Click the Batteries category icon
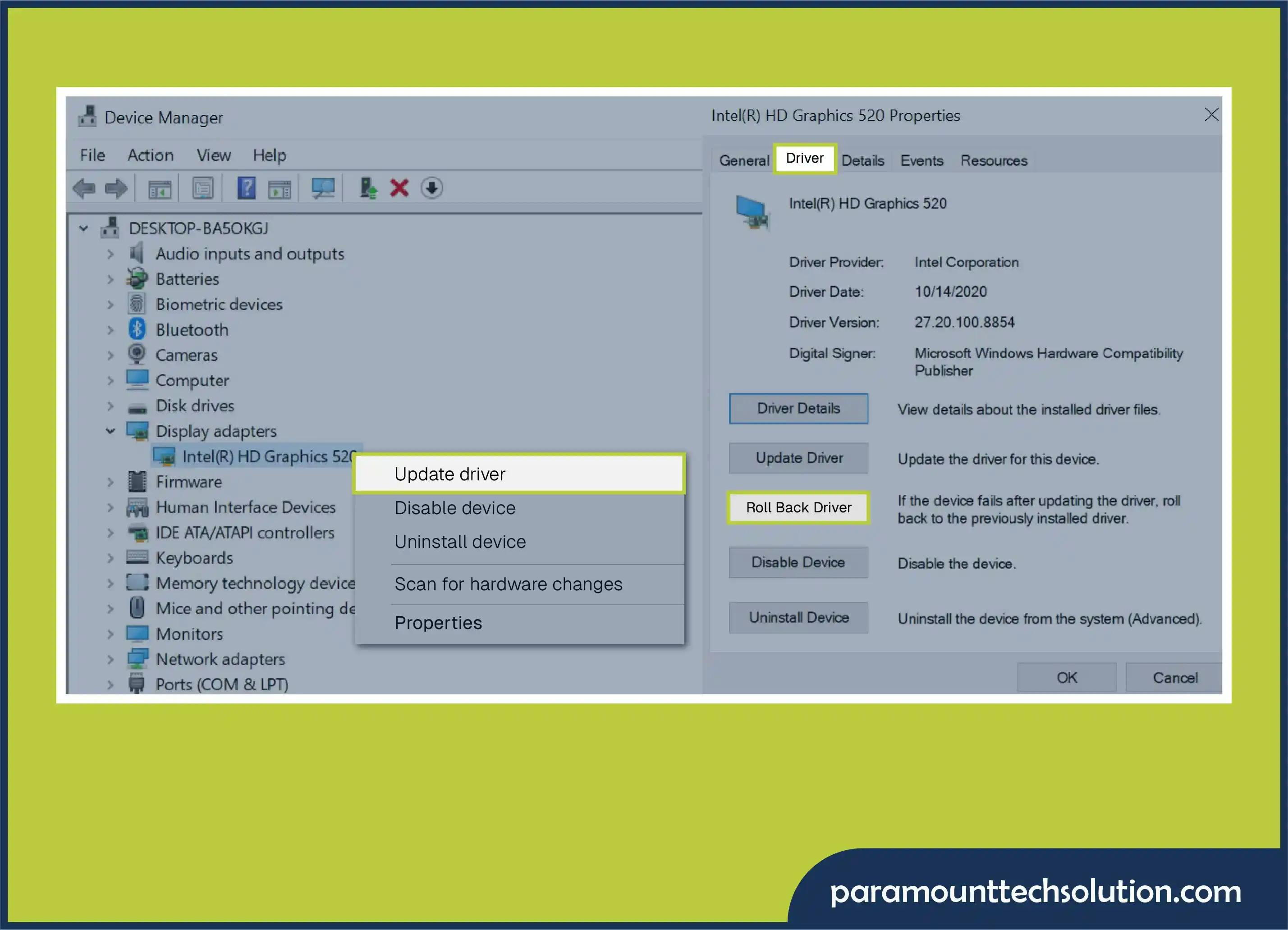The image size is (1288, 930). 137,279
